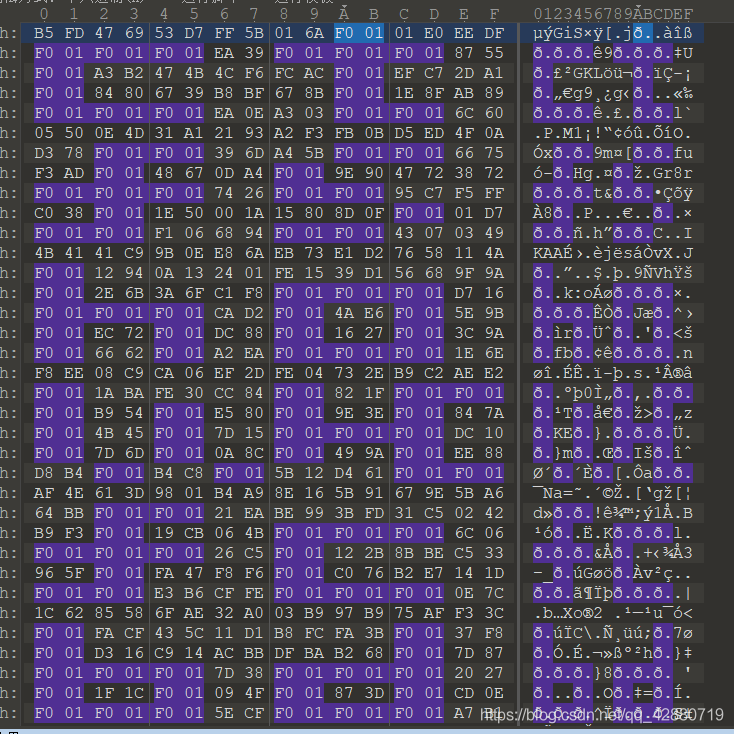
Task: Click ASCII text 'Gr8r' in the character pane
Action: tap(673, 173)
